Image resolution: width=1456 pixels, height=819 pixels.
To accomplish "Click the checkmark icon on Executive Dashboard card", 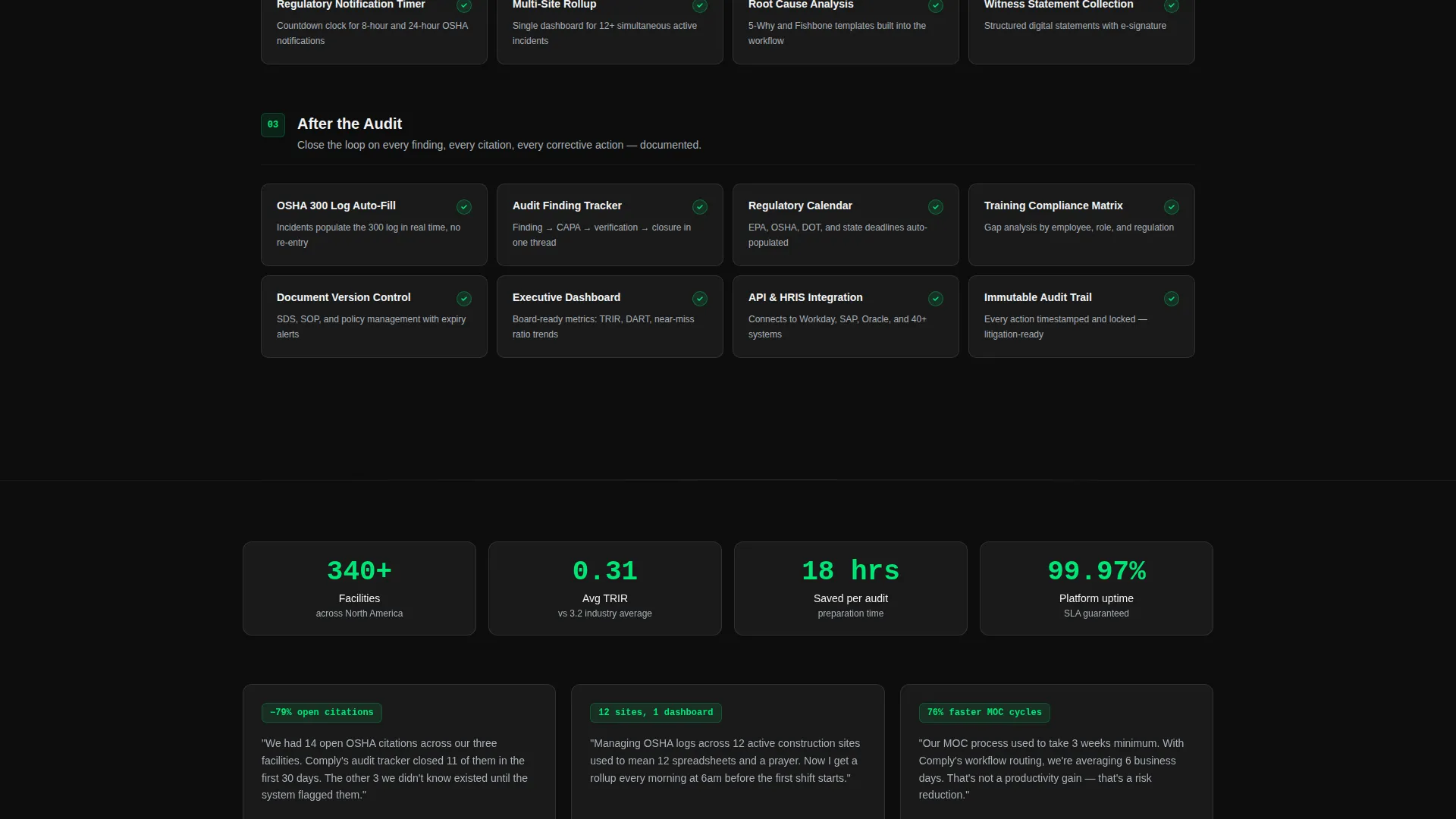I will point(700,299).
